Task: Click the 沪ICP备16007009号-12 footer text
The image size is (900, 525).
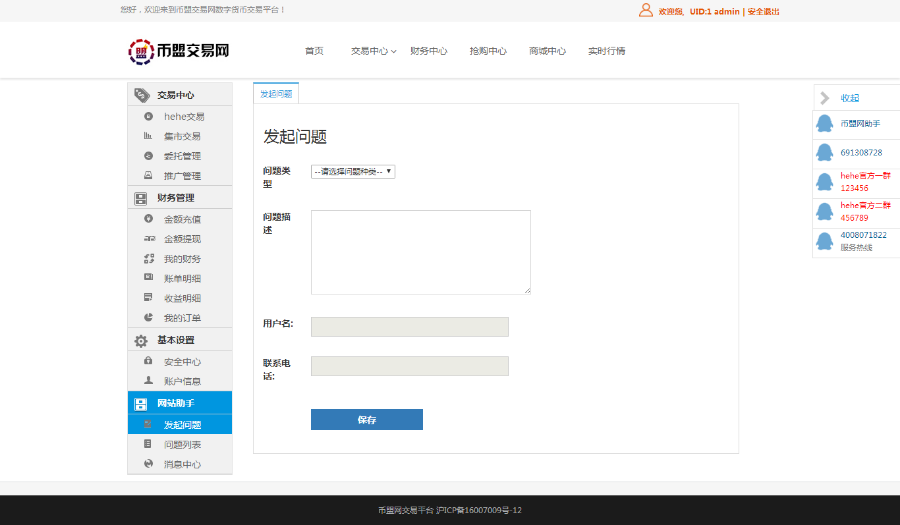Action: 479,510
